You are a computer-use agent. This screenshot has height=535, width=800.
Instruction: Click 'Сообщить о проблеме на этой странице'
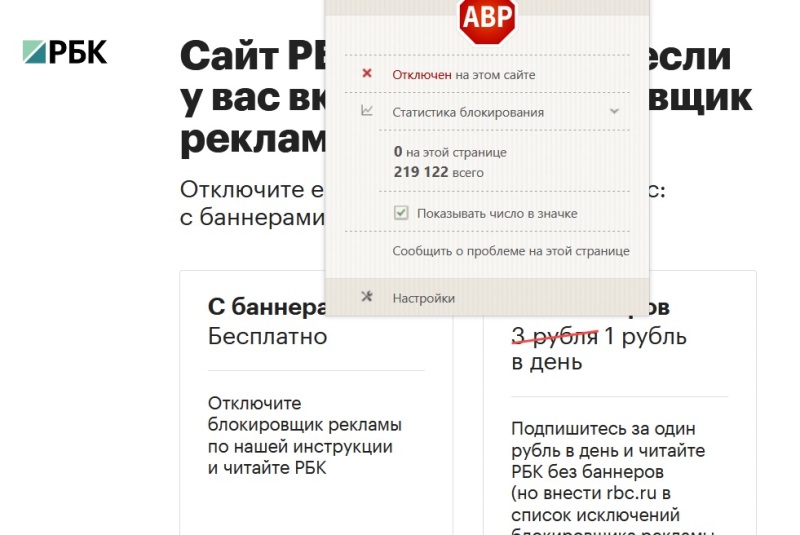[x=511, y=251]
